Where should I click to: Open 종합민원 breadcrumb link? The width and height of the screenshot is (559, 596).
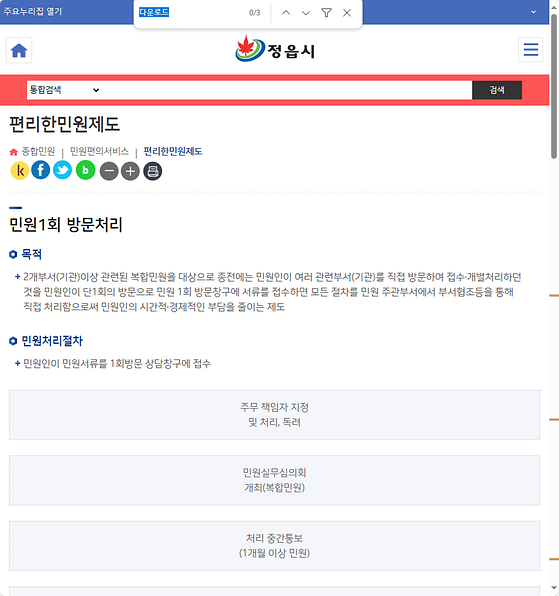38,151
